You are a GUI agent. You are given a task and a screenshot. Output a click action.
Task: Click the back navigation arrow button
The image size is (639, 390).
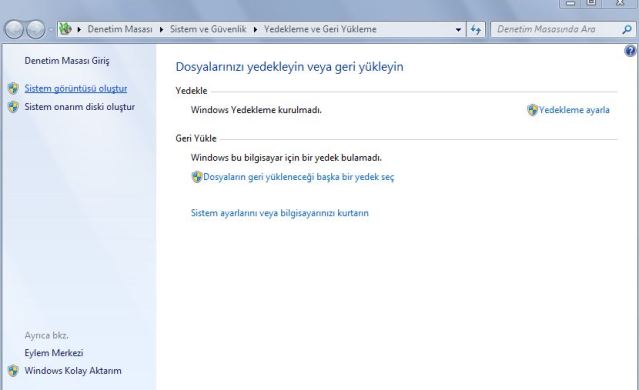(x=14, y=29)
